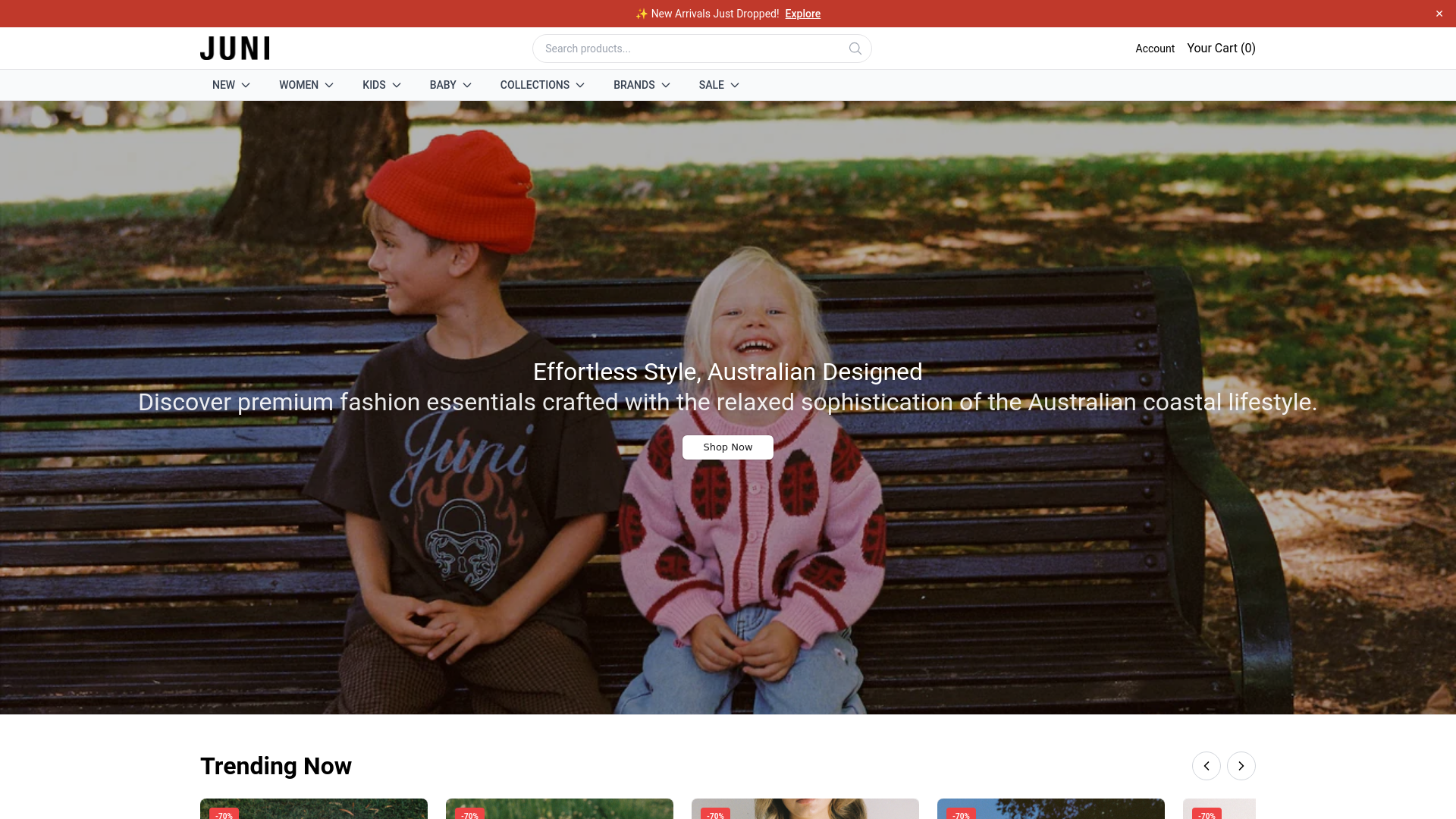The image size is (1456, 819).
Task: Click the Shop Now button
Action: (728, 447)
